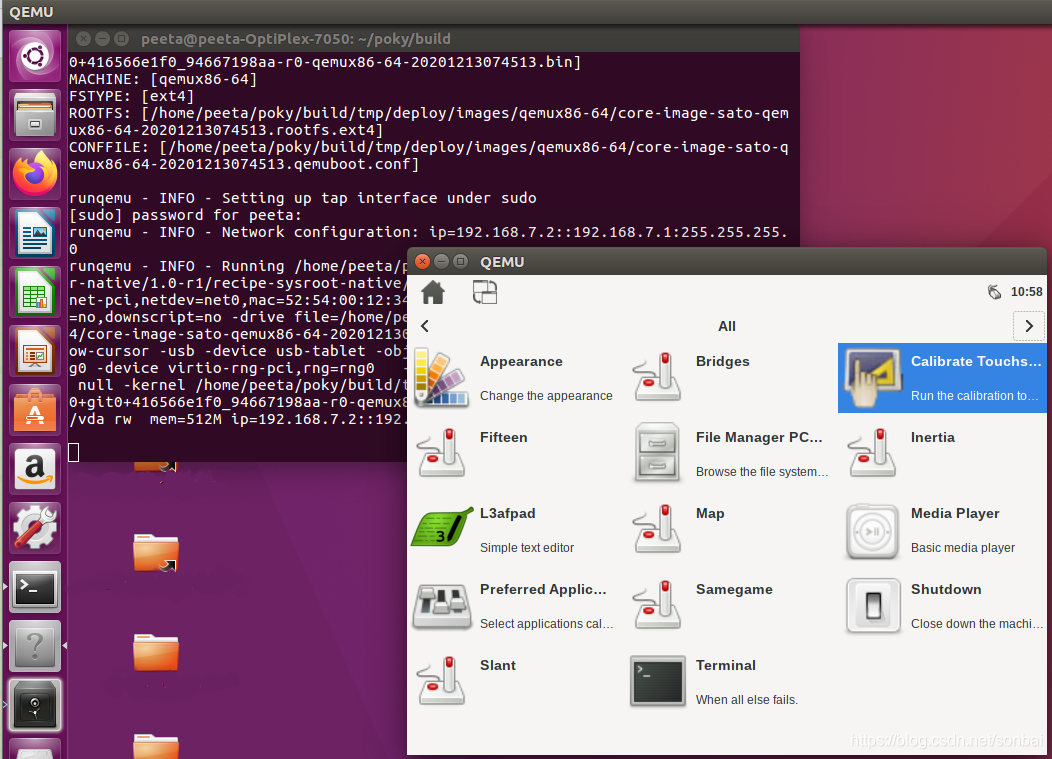Go to the Sato home screen
This screenshot has width=1052, height=759.
[x=433, y=293]
